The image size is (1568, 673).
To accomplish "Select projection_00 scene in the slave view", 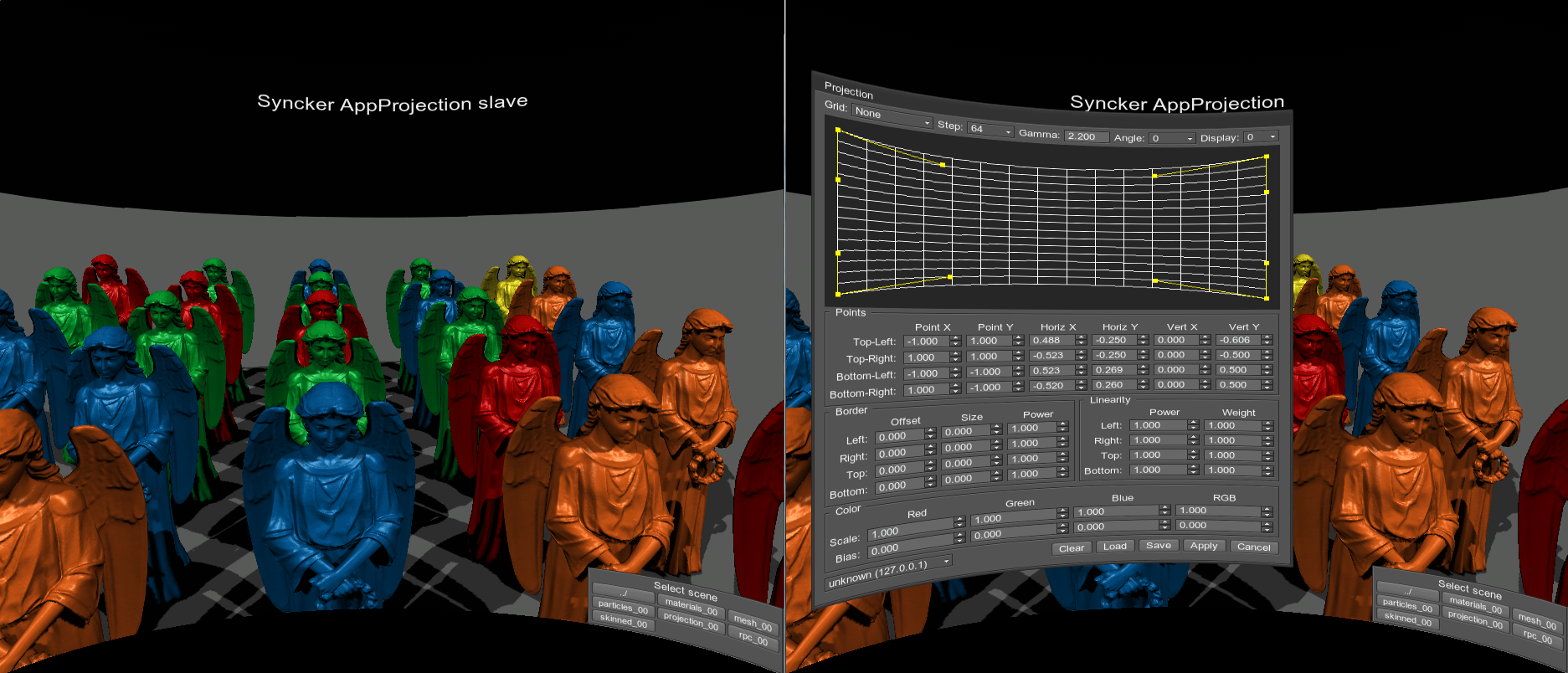I will [x=691, y=621].
